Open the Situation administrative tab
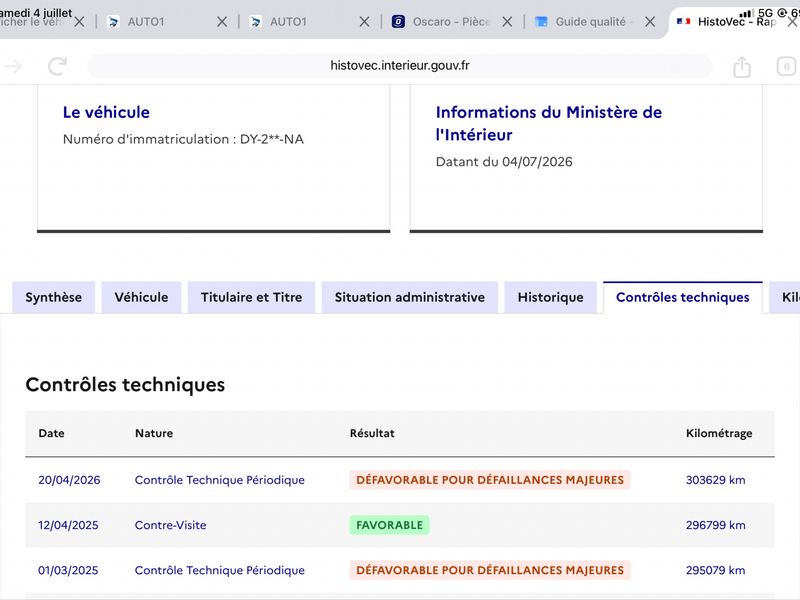The image size is (800, 600). click(410, 297)
